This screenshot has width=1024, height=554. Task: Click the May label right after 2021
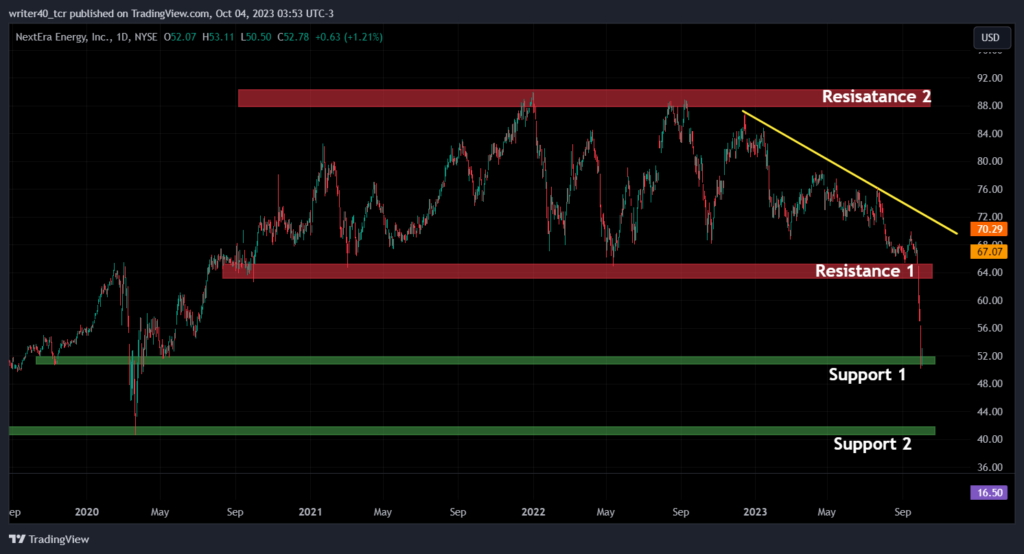pyautogui.click(x=383, y=512)
